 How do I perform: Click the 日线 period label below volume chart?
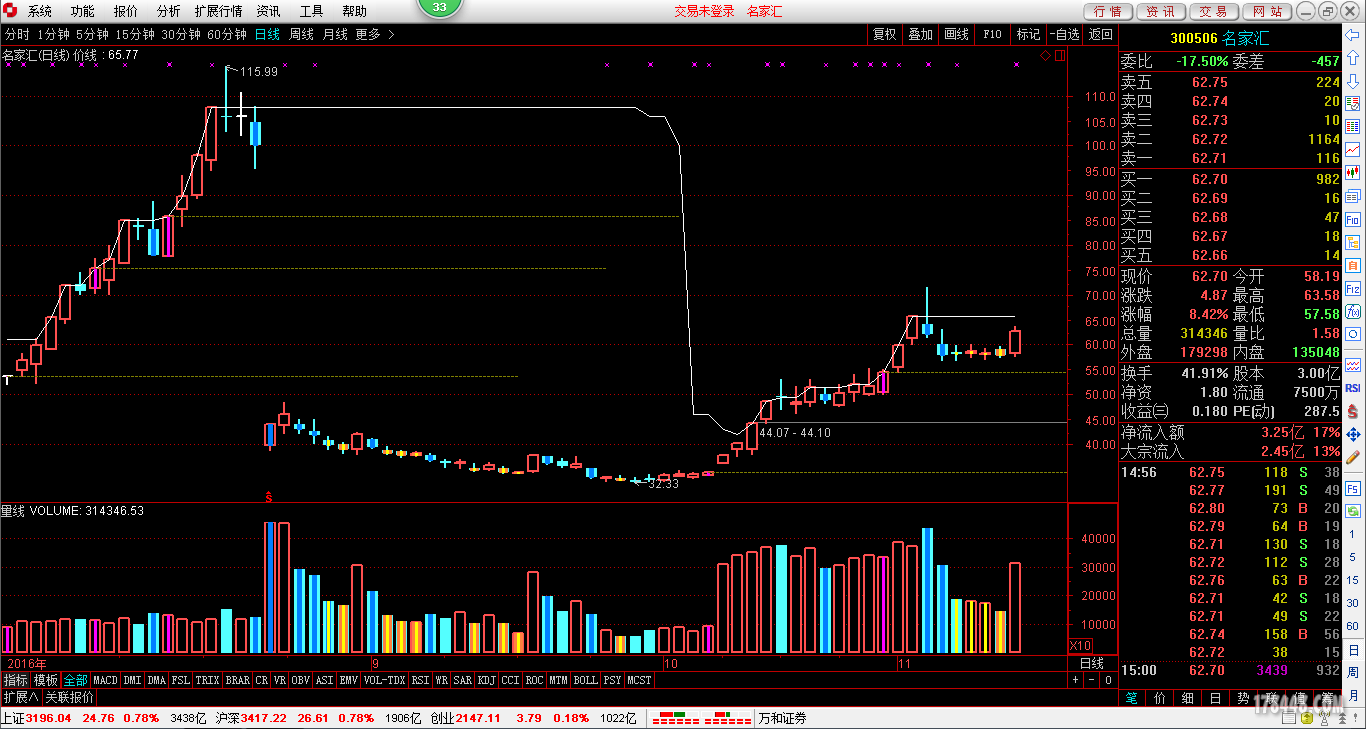tap(1092, 663)
